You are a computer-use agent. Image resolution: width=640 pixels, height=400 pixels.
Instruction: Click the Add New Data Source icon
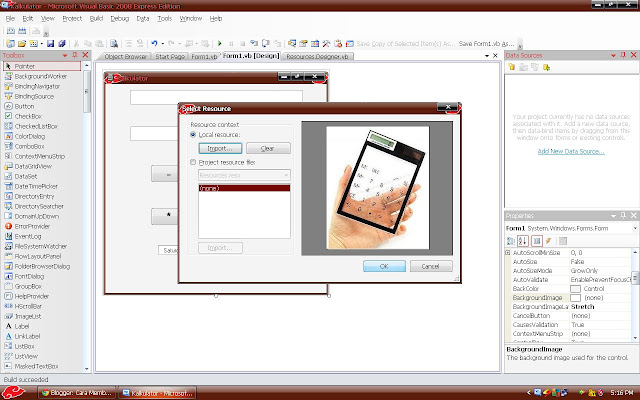pos(511,67)
